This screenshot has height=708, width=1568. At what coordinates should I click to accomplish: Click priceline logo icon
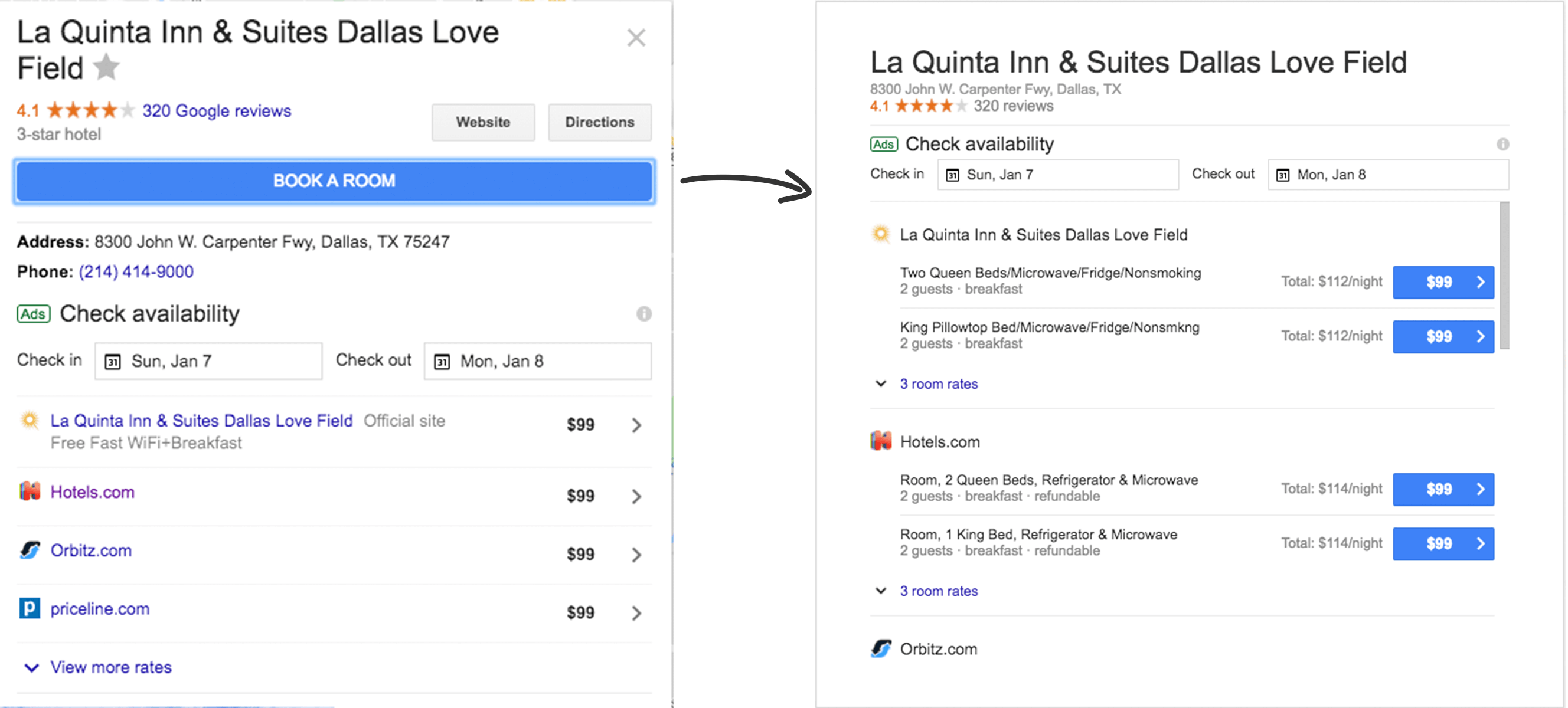pyautogui.click(x=29, y=608)
